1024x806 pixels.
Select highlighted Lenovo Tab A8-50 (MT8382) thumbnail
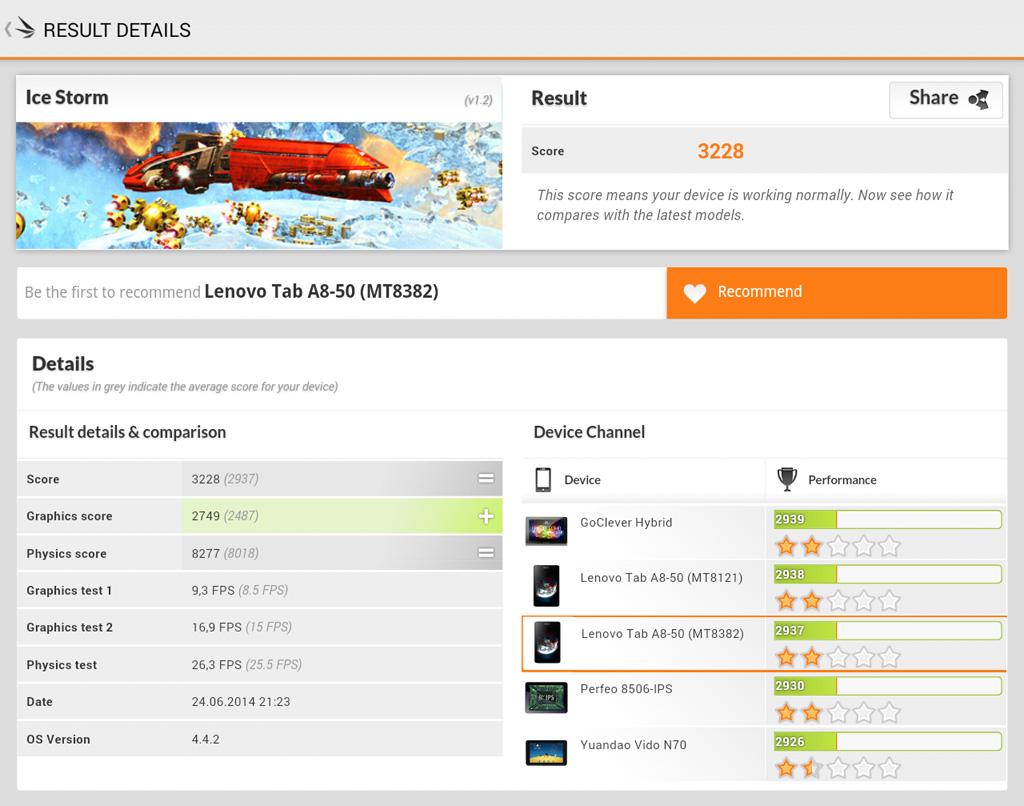point(547,642)
